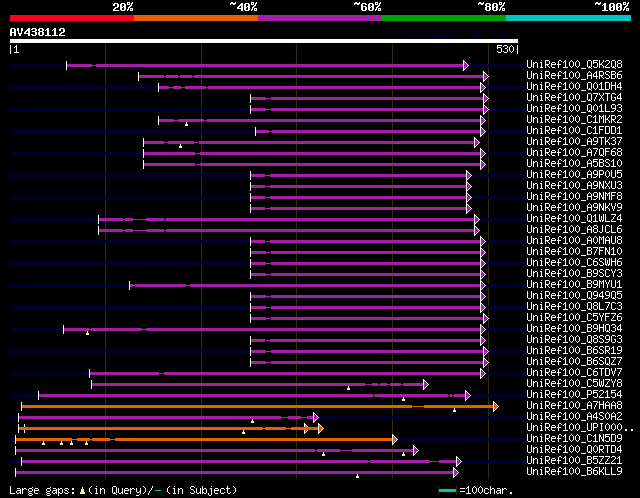640x498 pixels.
Task: Click the arrowhead ending the A4S0A2 alignment
Action: [x=316, y=418]
